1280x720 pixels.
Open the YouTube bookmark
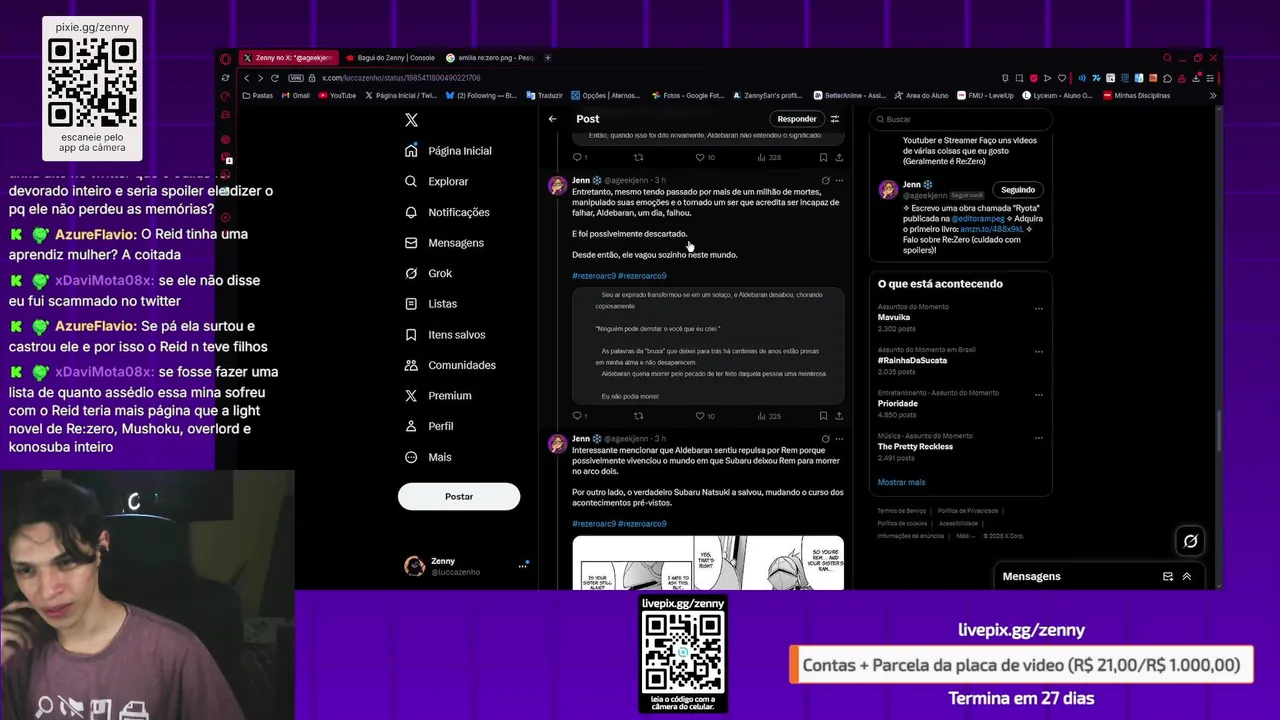pyautogui.click(x=337, y=96)
